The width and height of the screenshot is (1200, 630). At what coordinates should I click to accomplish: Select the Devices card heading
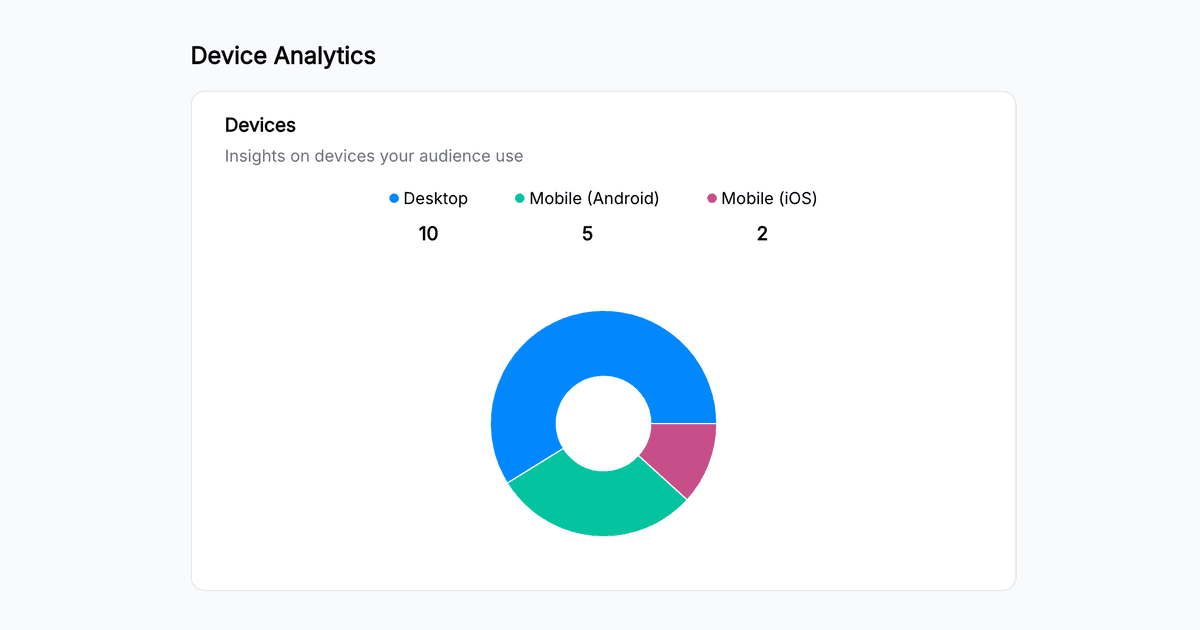pyautogui.click(x=260, y=124)
